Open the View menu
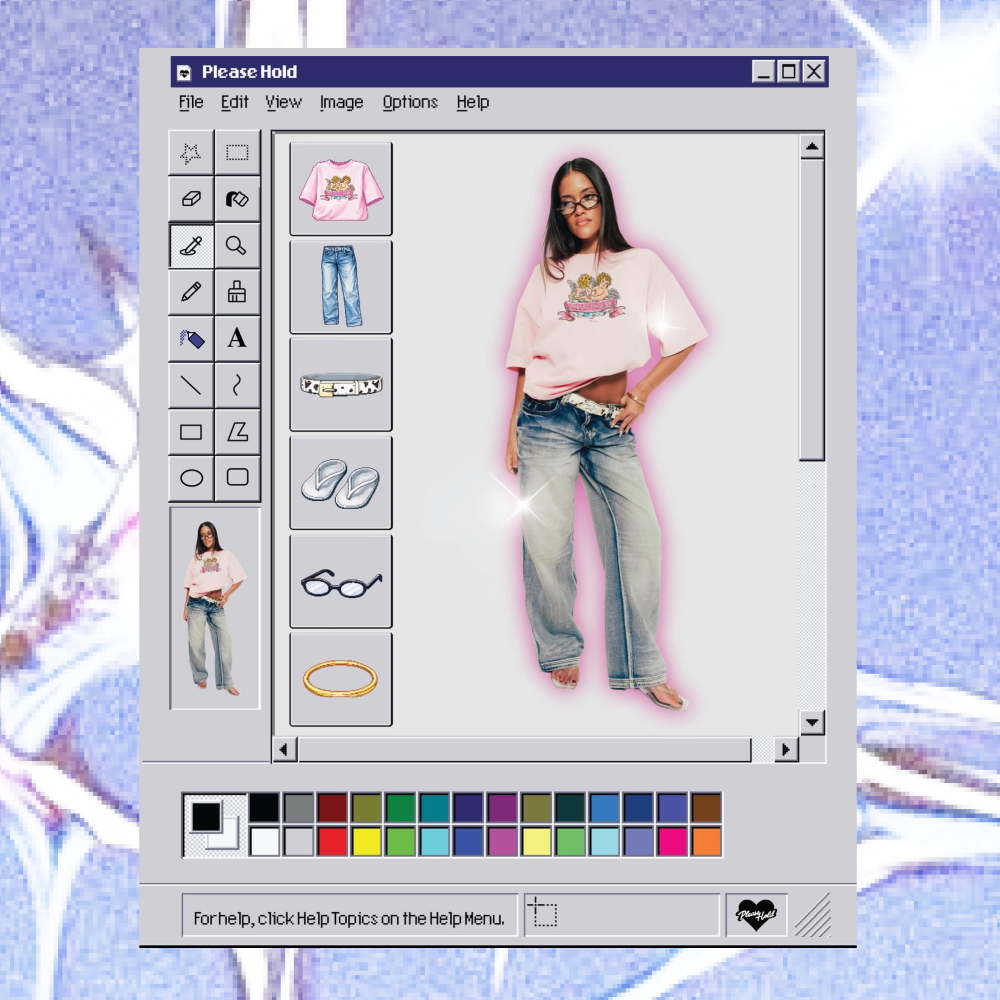Image resolution: width=1000 pixels, height=1000 pixels. (283, 103)
